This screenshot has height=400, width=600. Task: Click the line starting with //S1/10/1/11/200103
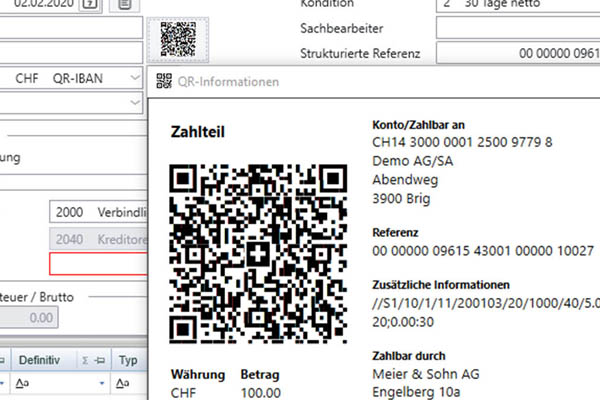(x=486, y=303)
